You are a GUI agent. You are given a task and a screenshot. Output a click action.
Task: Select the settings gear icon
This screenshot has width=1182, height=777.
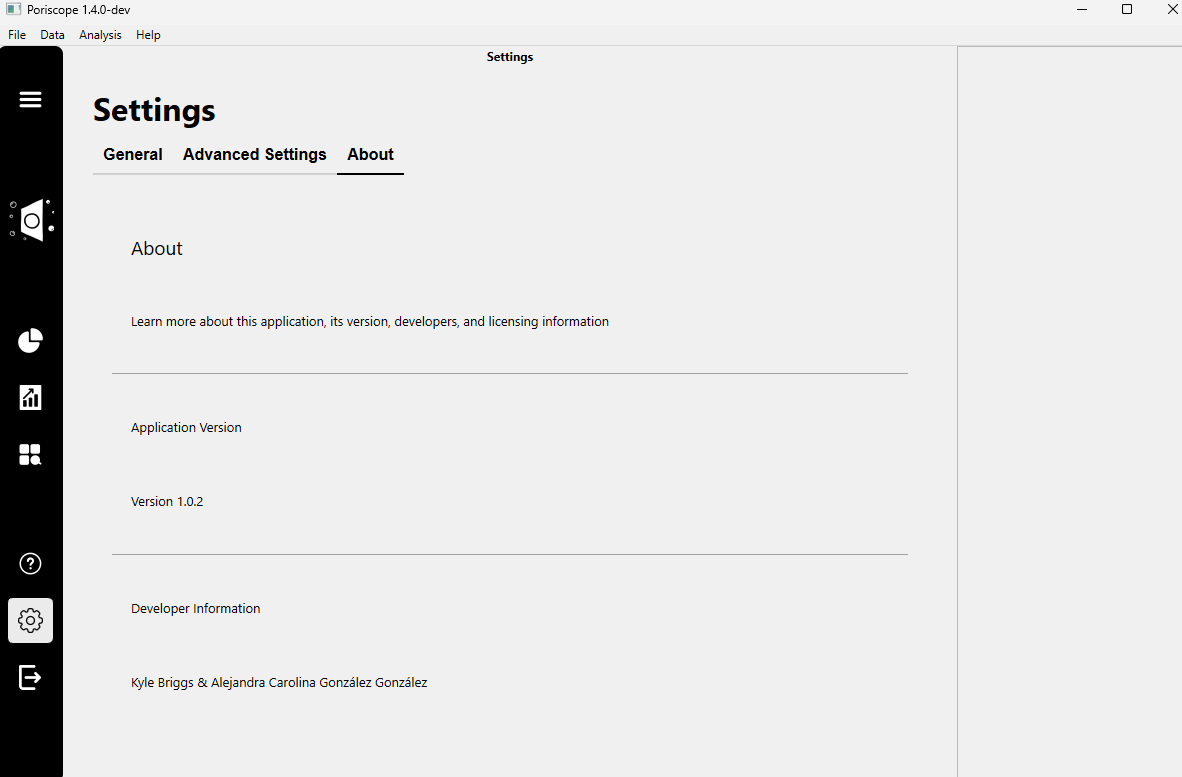pos(30,621)
